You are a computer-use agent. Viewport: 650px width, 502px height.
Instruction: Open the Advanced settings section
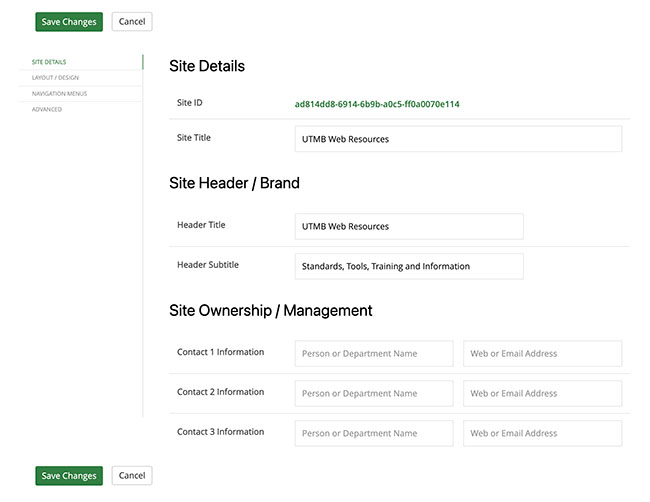47,109
